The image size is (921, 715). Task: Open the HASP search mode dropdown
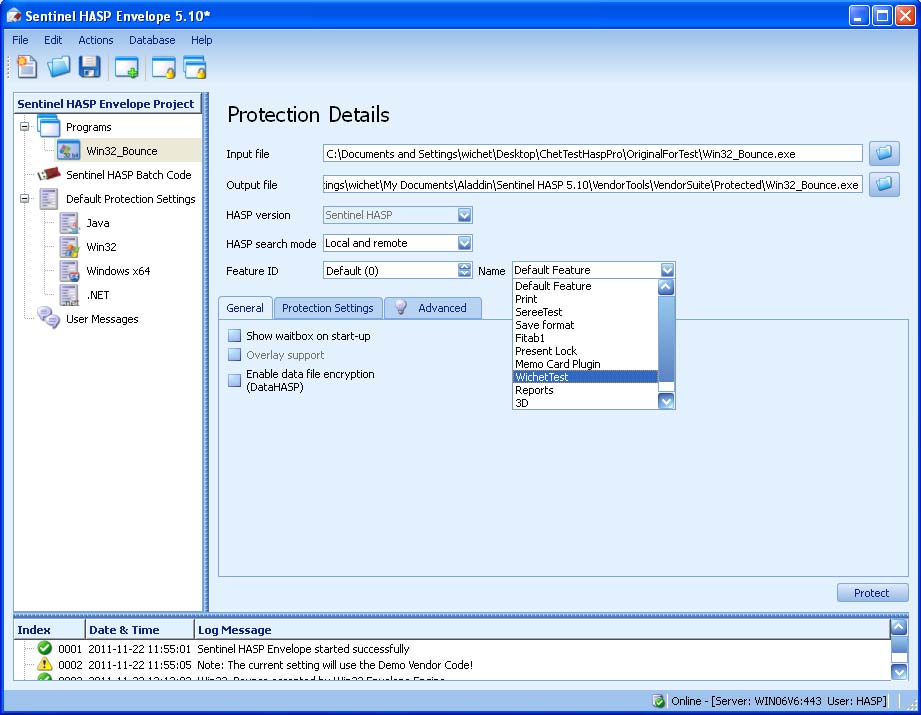pos(464,243)
